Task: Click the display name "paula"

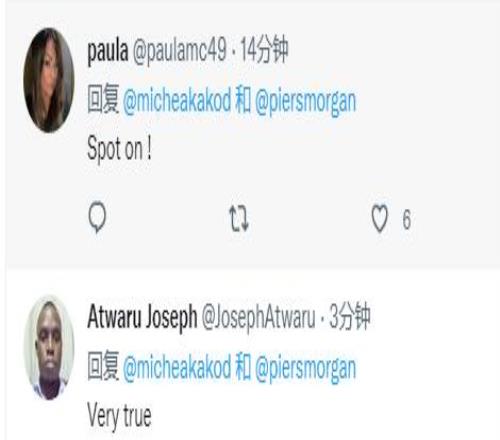Action: point(108,51)
